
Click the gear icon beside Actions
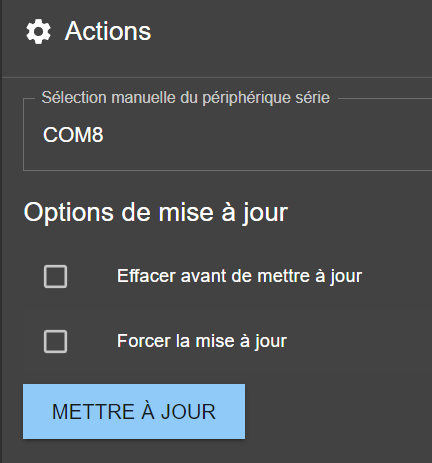coord(39,32)
